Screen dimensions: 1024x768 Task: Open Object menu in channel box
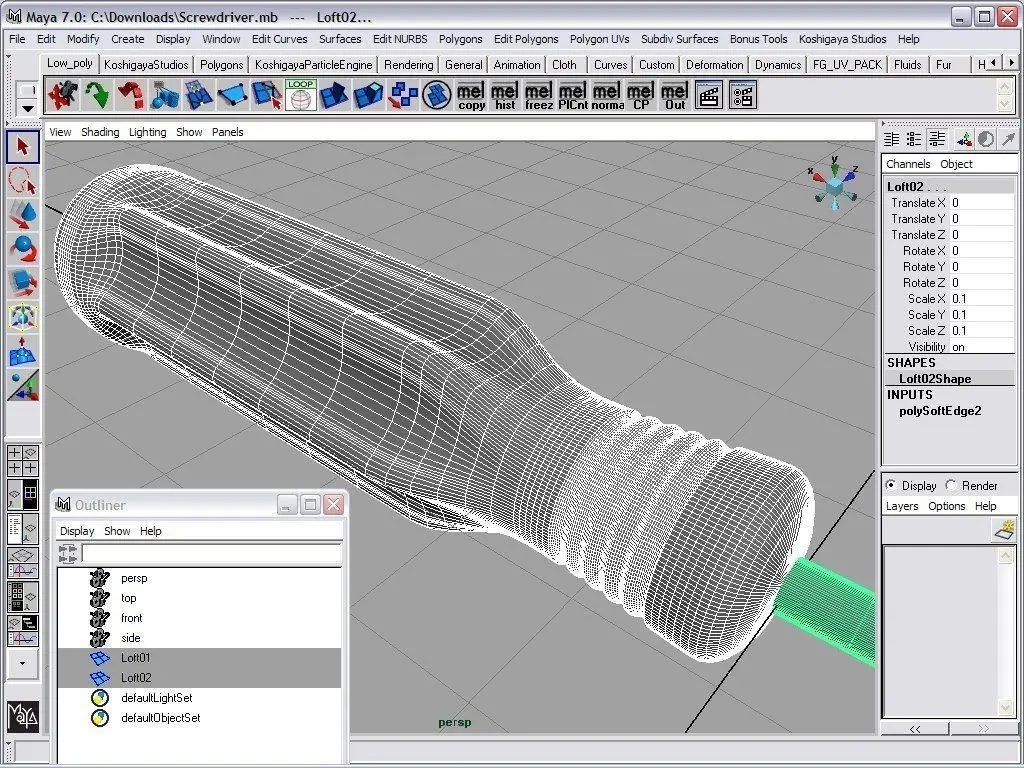956,164
